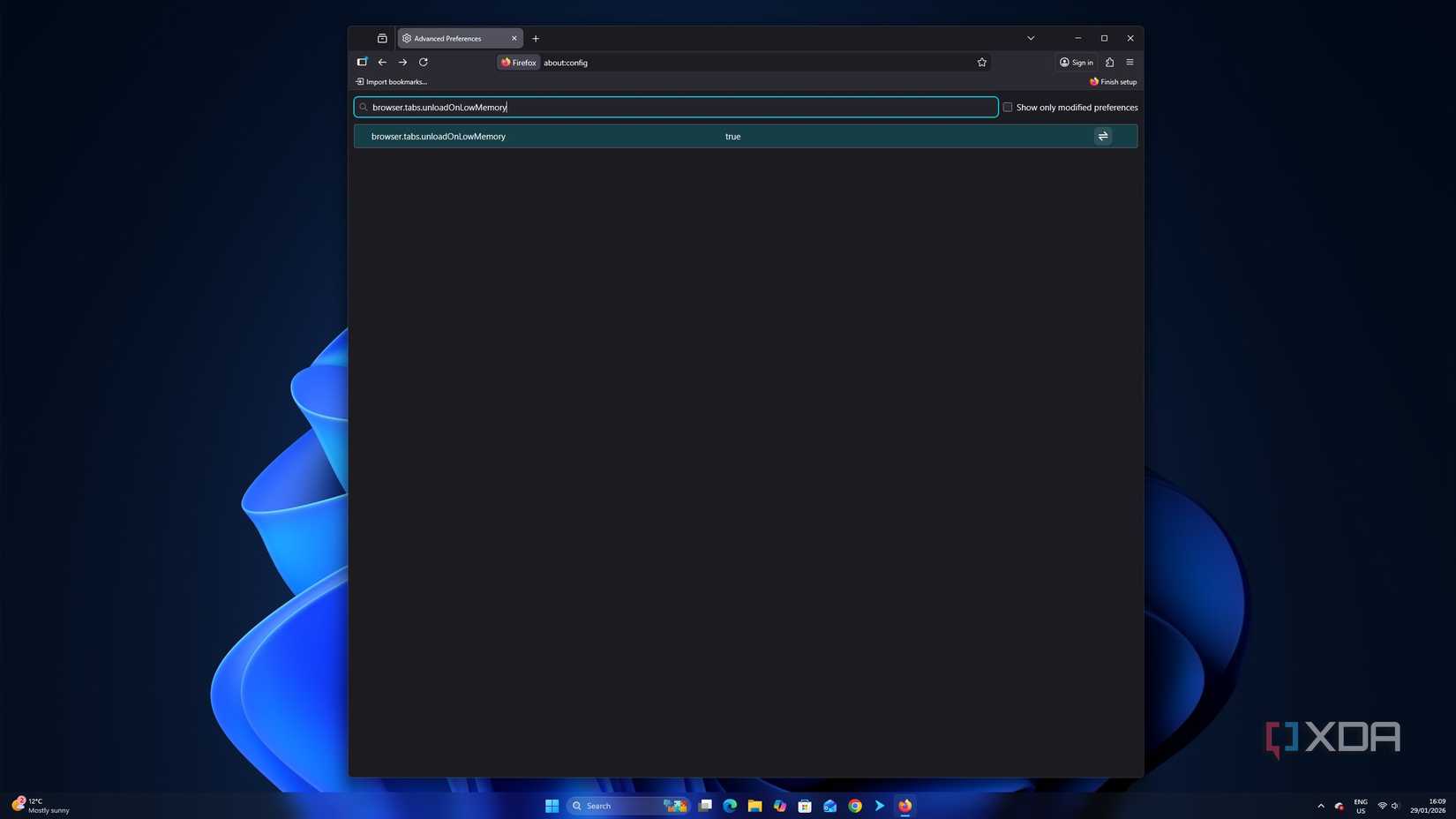1456x819 pixels.
Task: Reload the about:config page
Action: click(424, 63)
